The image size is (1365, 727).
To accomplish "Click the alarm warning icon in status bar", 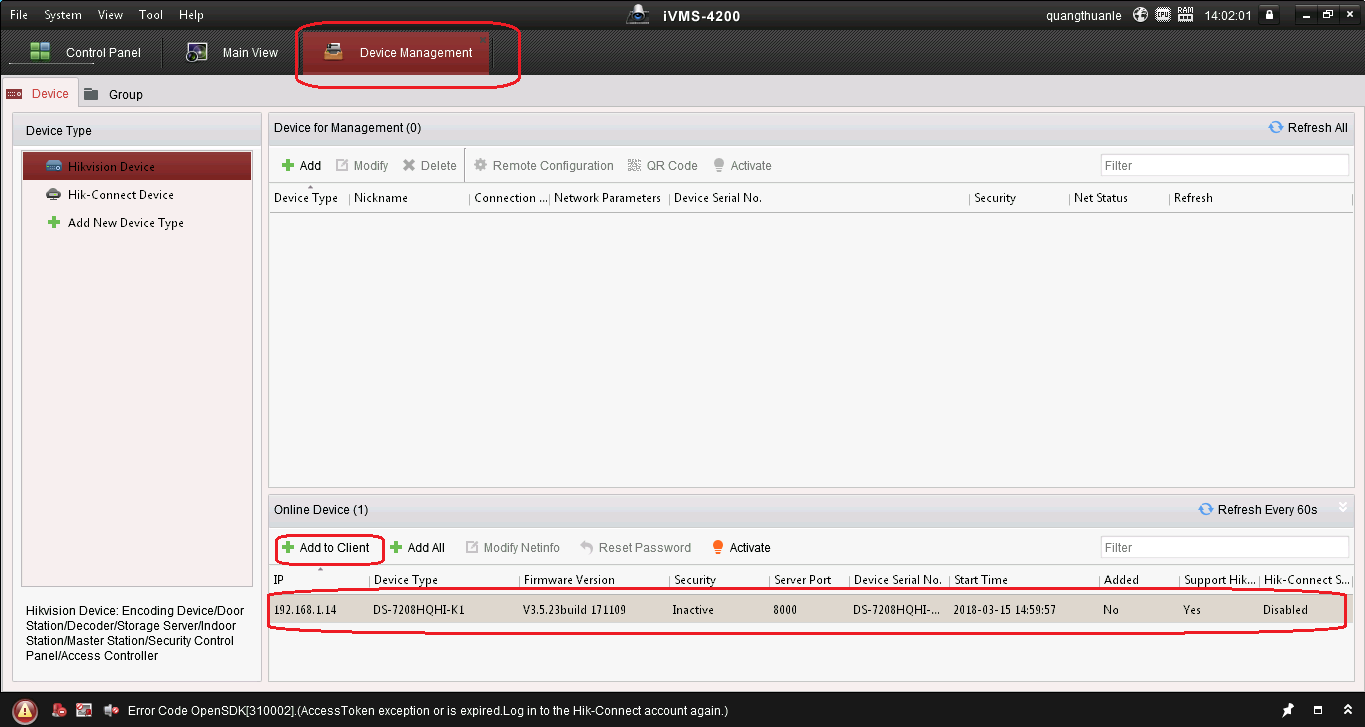I will pos(25,711).
